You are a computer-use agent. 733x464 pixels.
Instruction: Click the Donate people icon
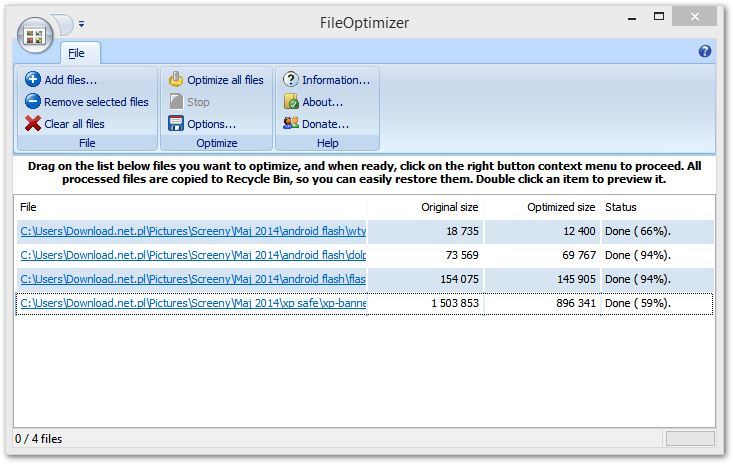pyautogui.click(x=291, y=123)
